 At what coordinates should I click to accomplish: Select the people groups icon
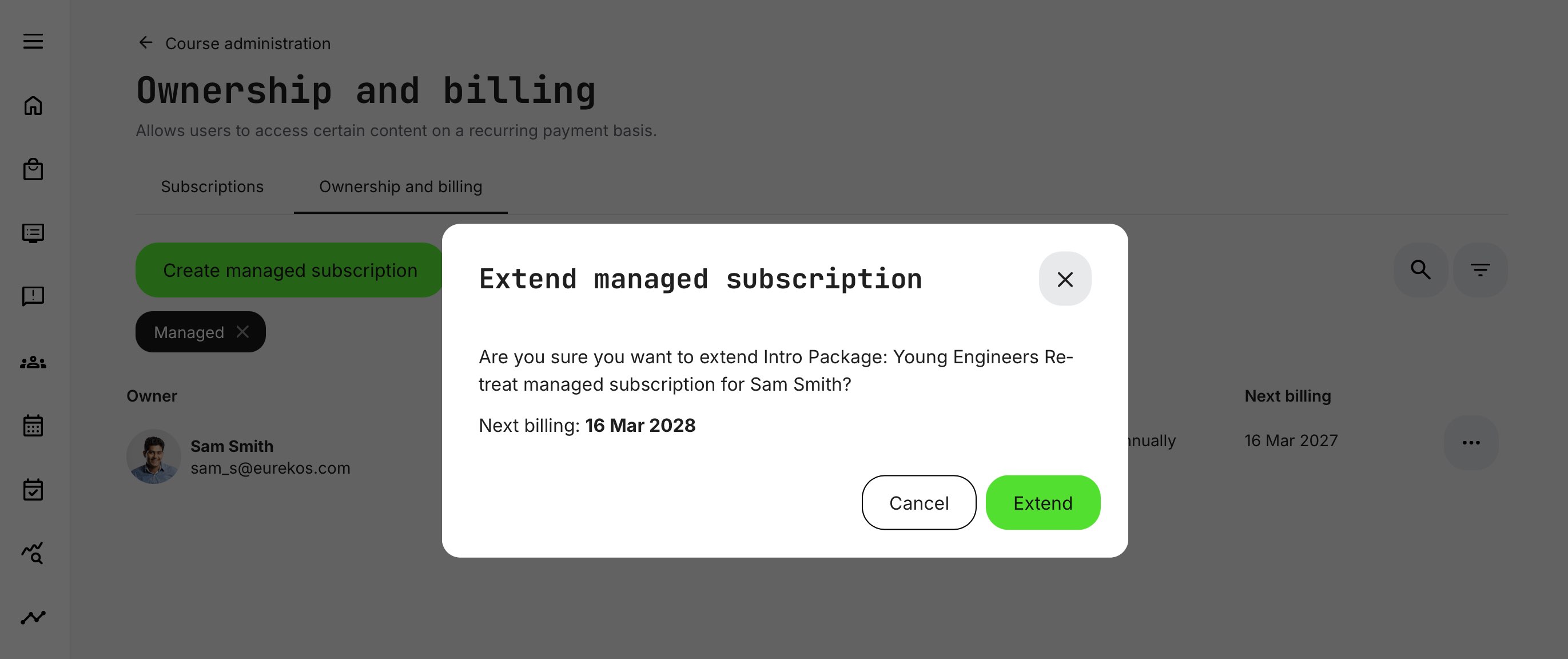[x=34, y=362]
